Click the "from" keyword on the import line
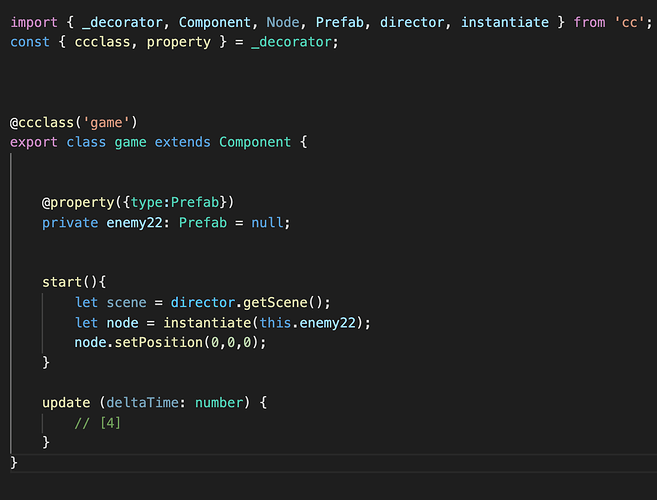Viewport: 657px width, 500px height. [577, 21]
